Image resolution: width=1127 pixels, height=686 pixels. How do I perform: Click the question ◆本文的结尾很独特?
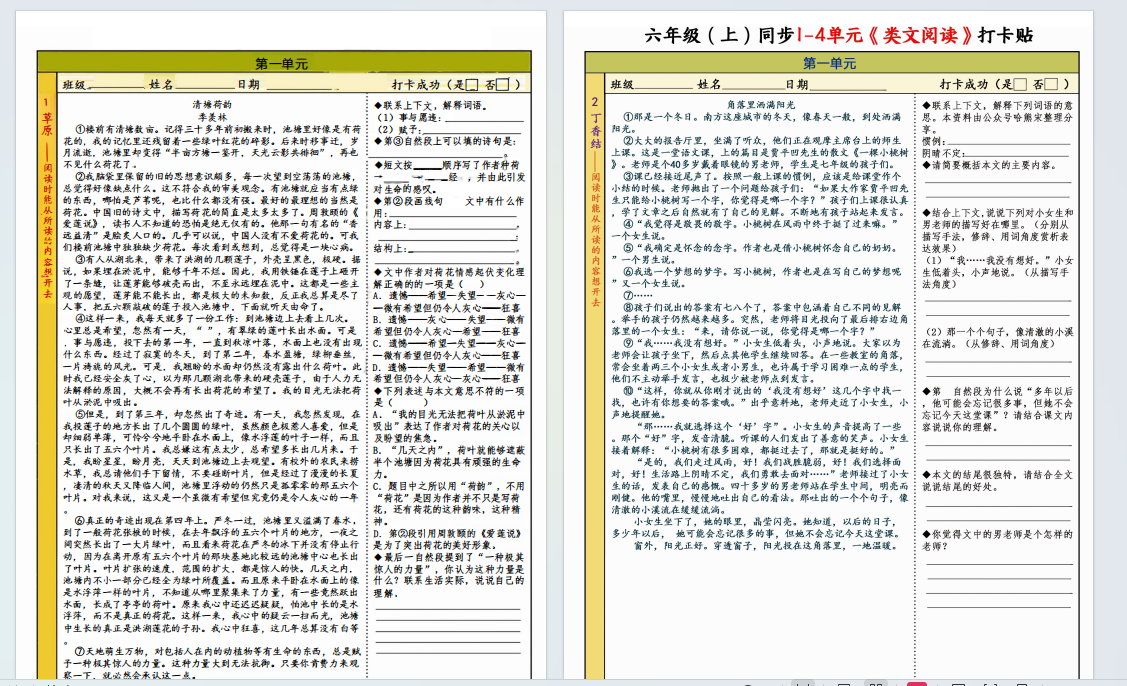point(998,481)
